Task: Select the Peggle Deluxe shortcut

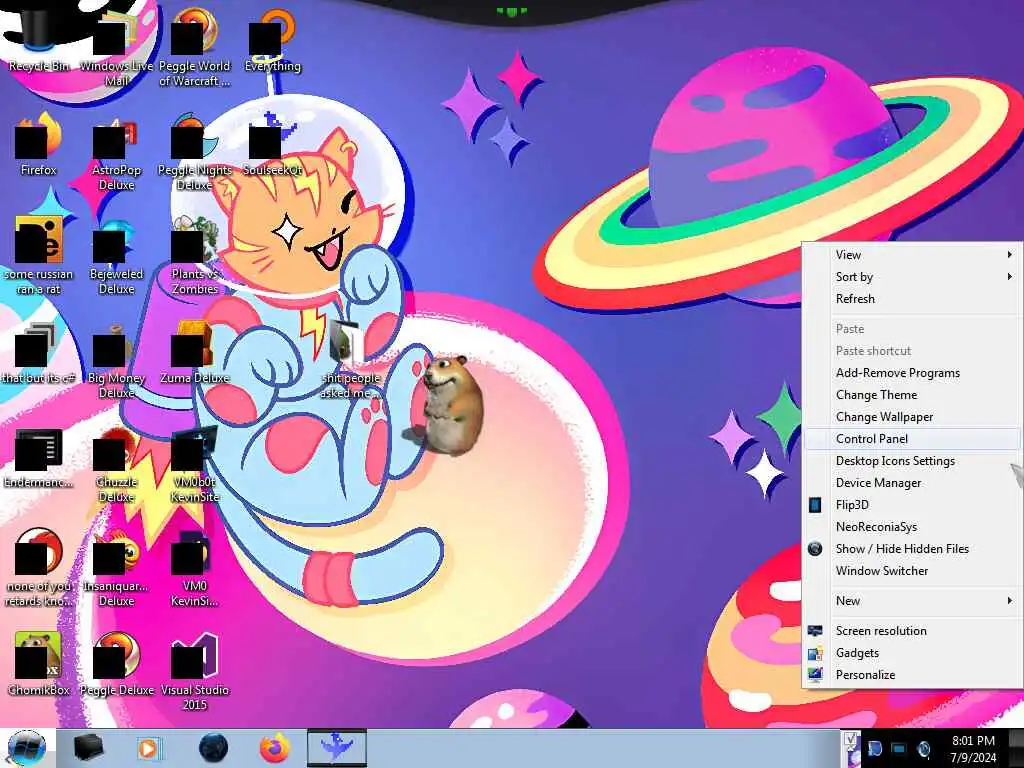Action: tap(116, 664)
